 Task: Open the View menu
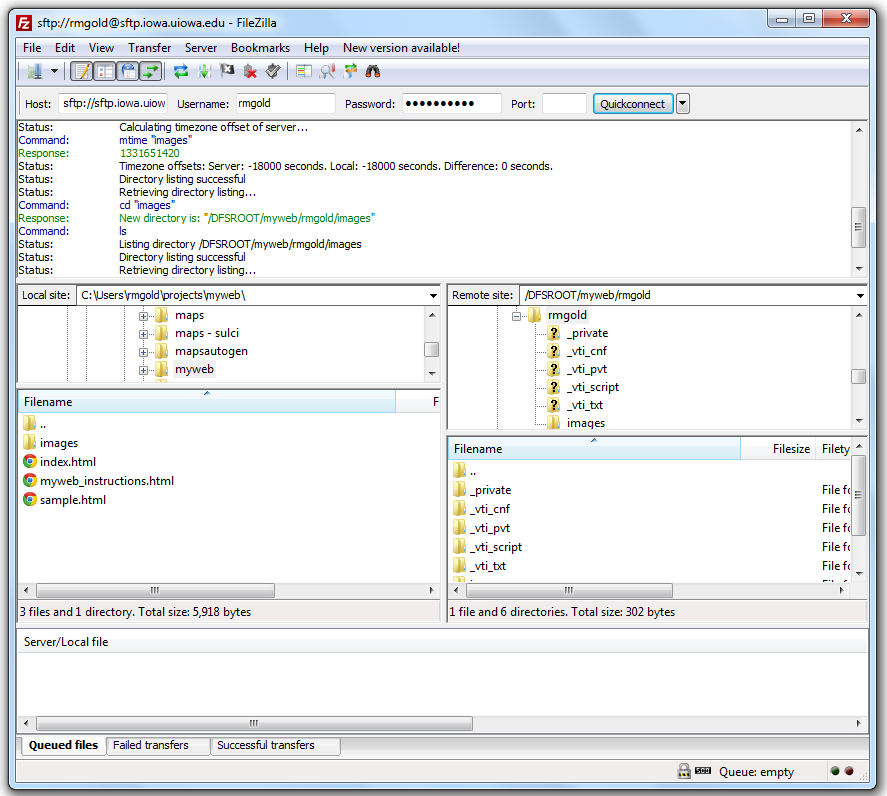(101, 48)
